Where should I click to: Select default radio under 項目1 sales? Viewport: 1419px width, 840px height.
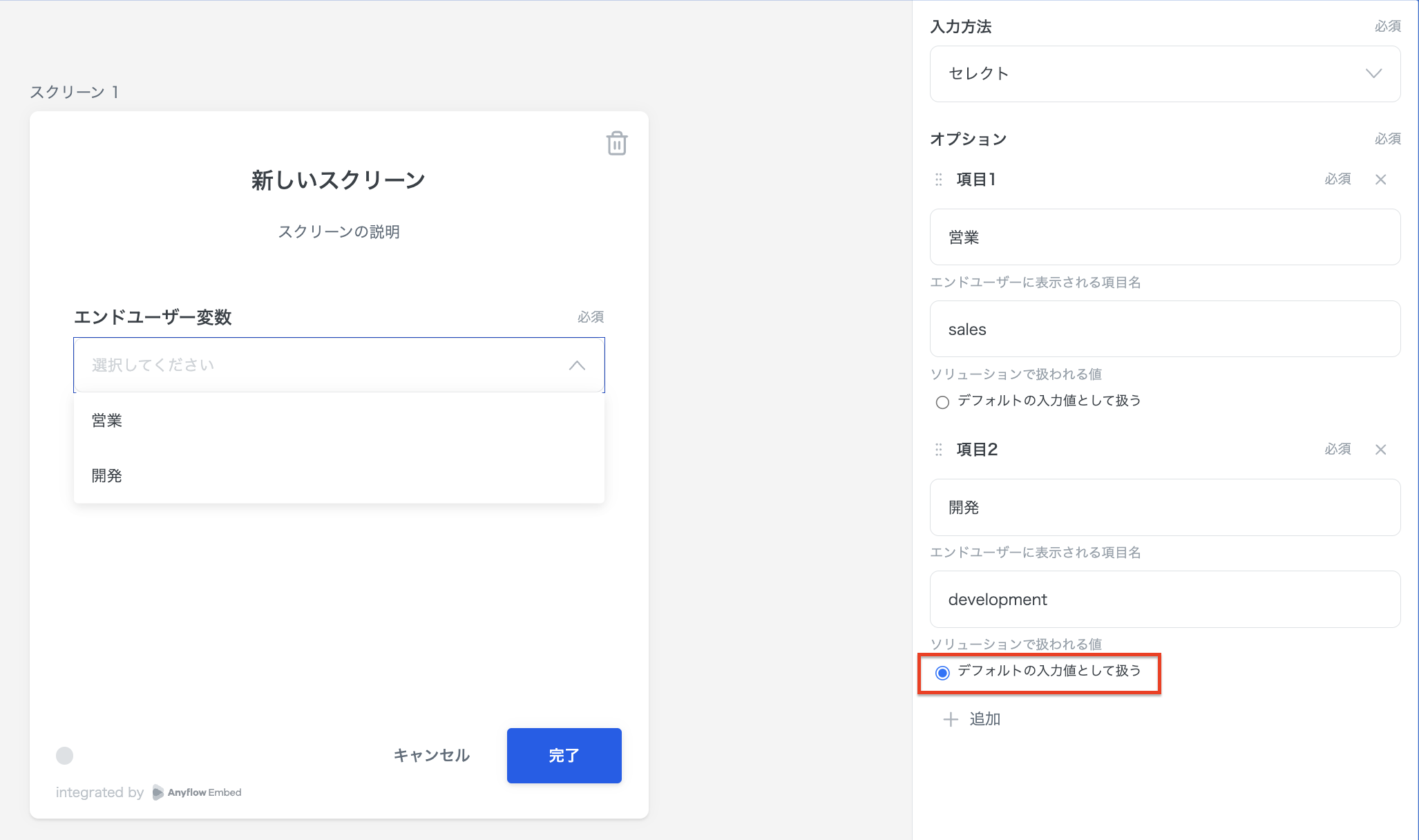942,402
